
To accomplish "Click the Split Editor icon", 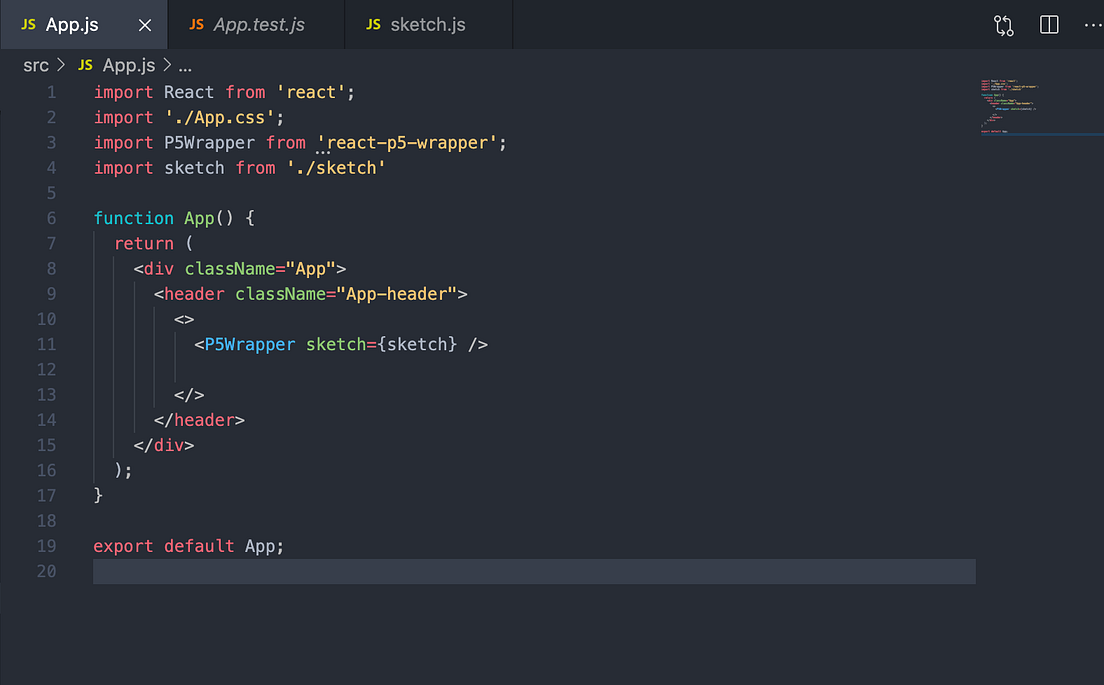I will coord(1048,25).
